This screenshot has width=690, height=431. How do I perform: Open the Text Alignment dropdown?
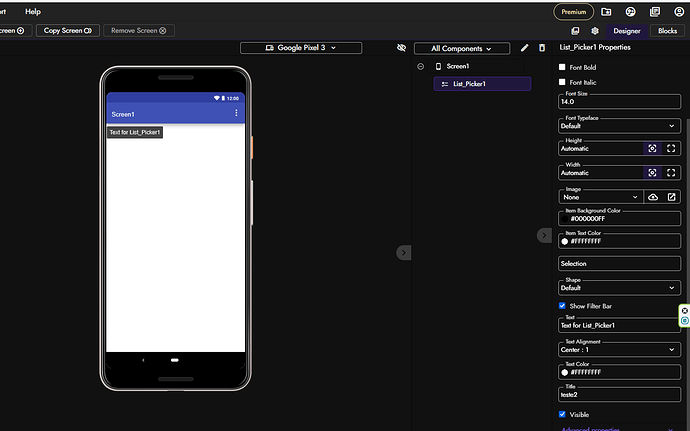point(619,350)
